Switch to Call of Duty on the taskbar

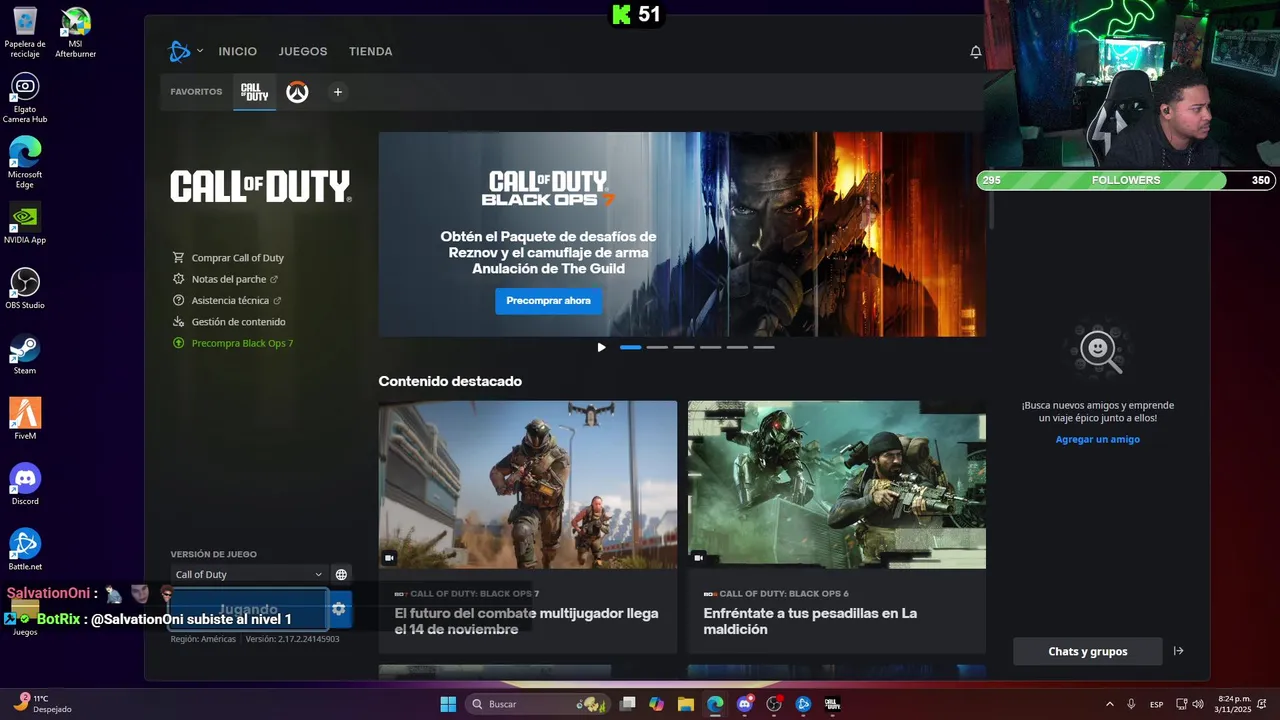point(832,704)
